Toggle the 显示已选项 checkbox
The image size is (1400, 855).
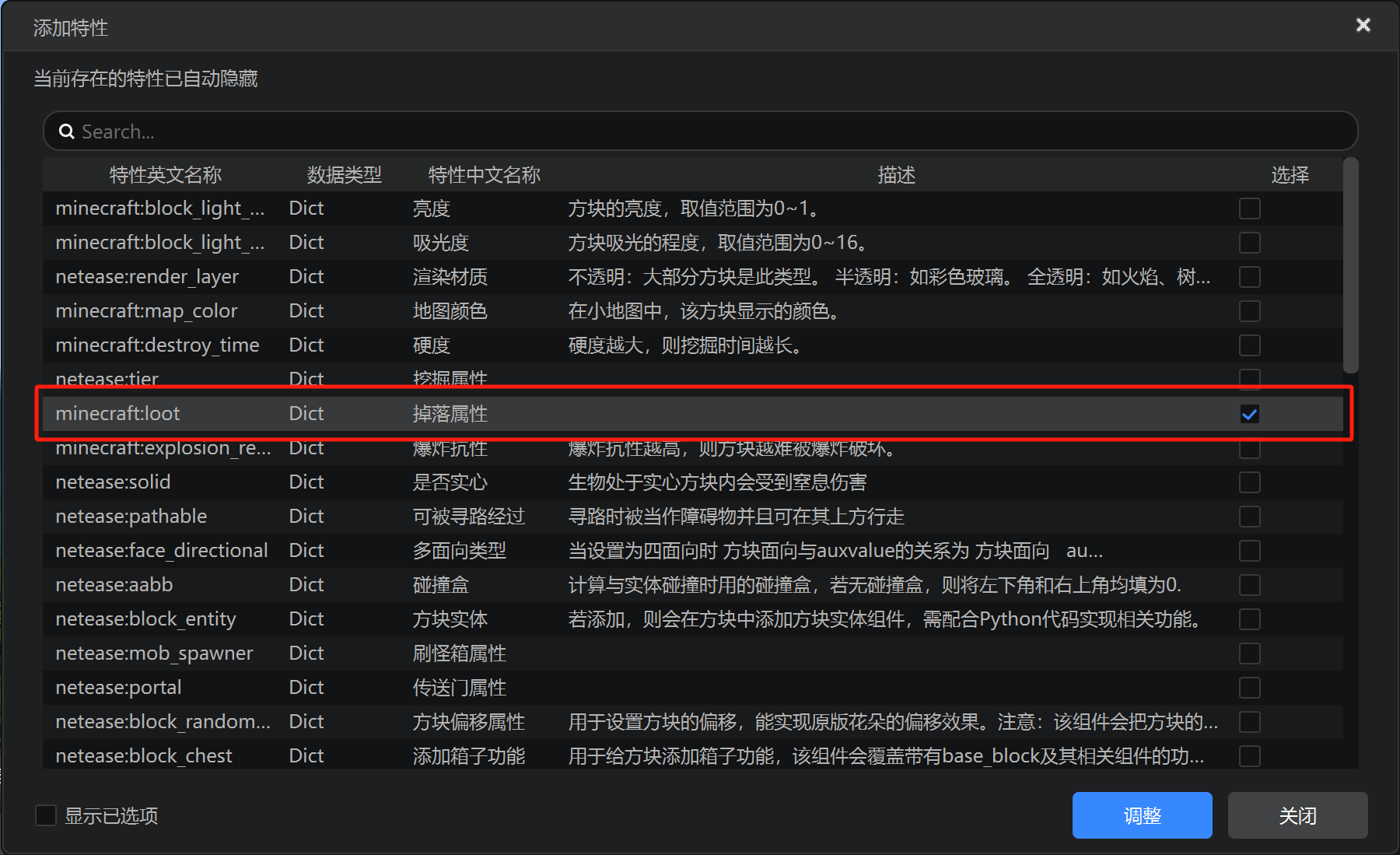[47, 815]
